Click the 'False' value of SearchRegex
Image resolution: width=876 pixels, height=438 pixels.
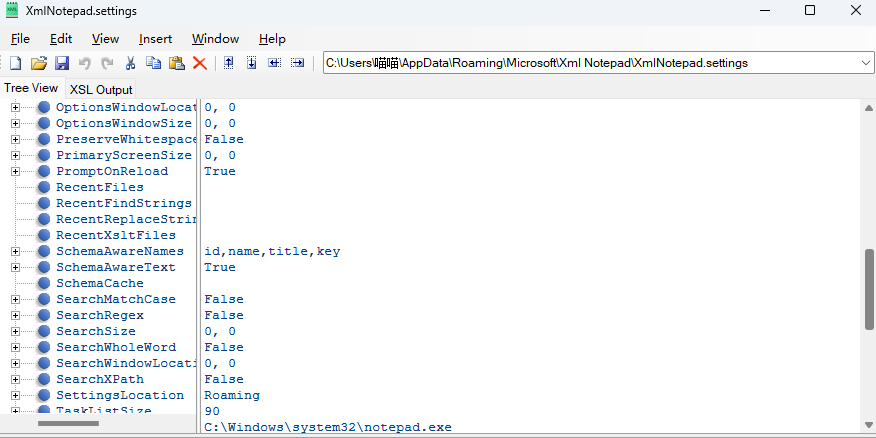(x=223, y=315)
